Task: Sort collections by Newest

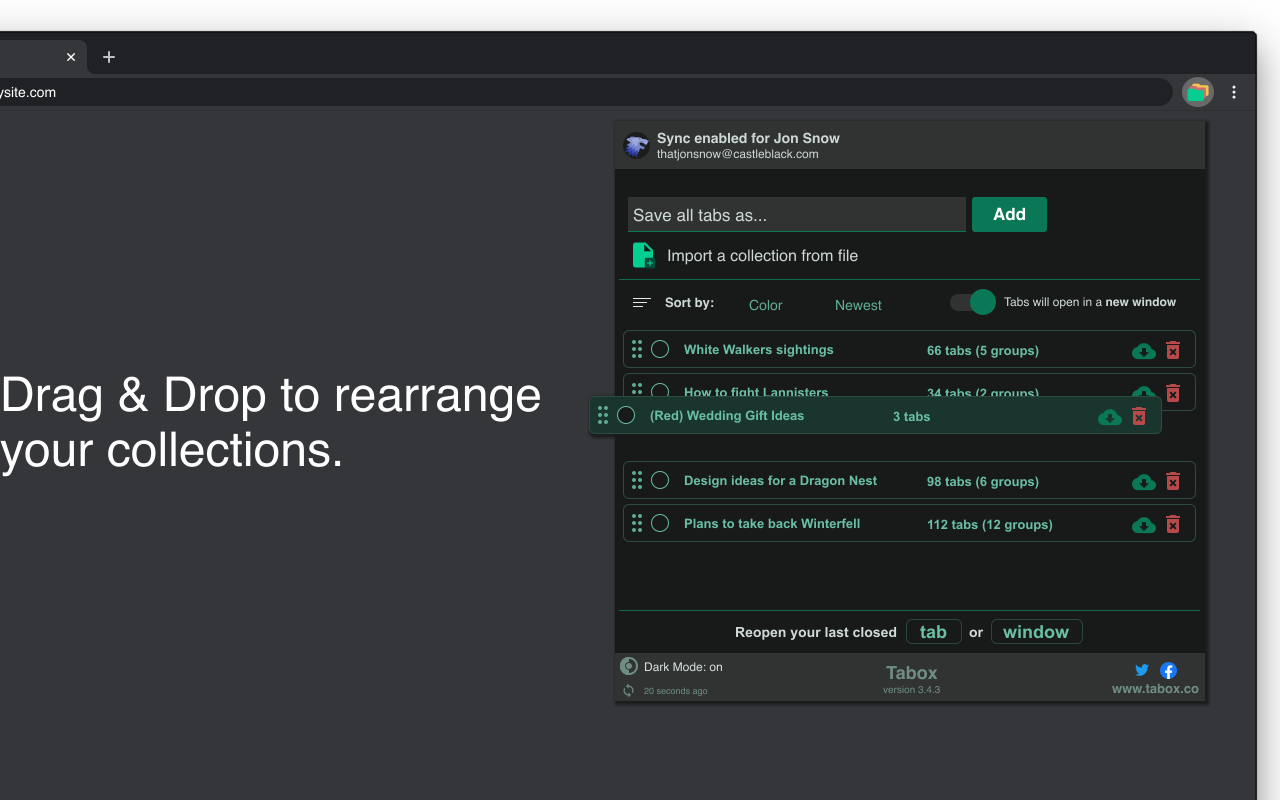Action: 857,305
